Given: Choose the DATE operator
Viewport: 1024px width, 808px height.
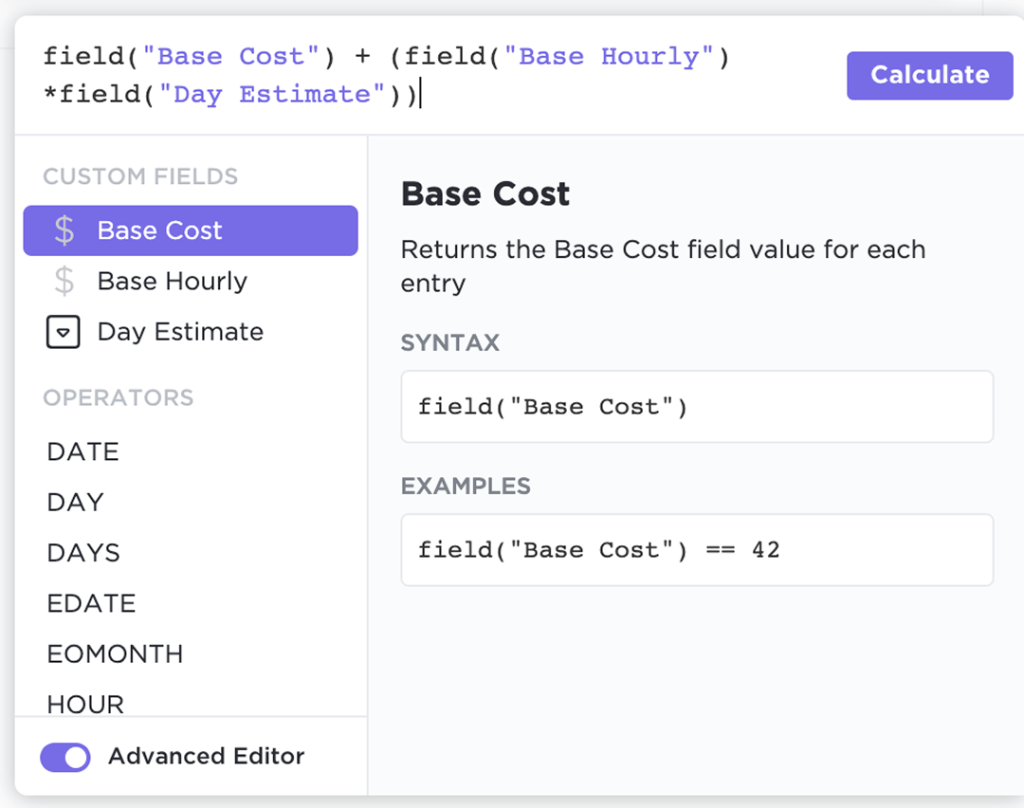Looking at the screenshot, I should point(83,452).
